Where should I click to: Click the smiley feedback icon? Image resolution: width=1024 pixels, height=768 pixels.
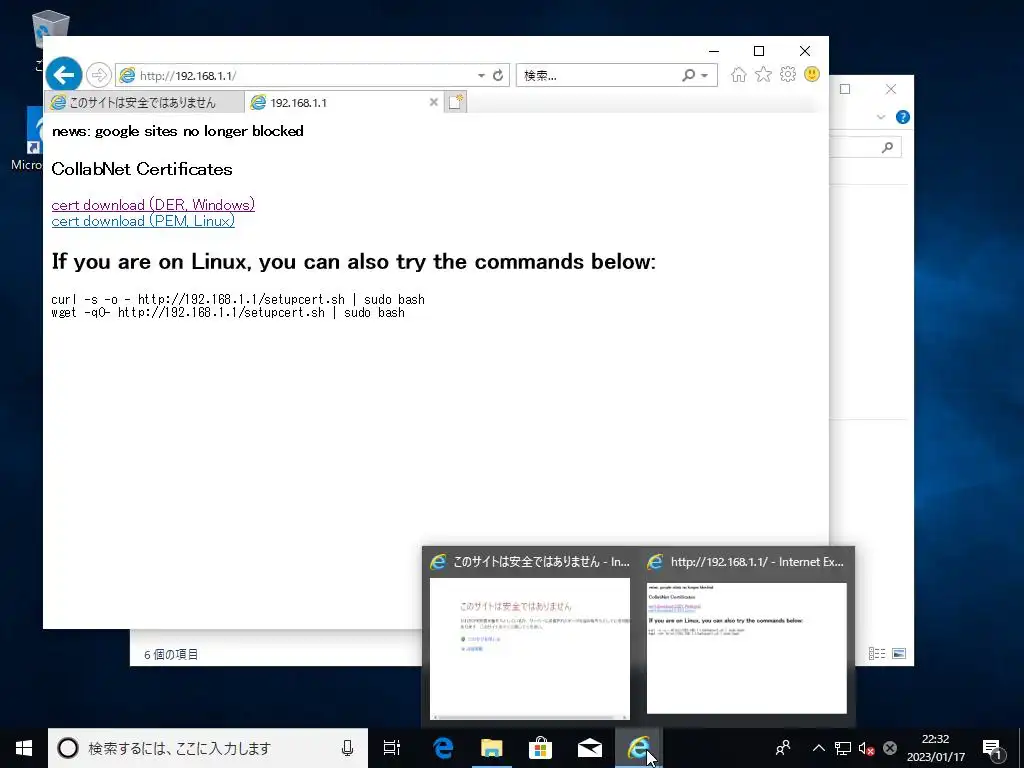(x=812, y=74)
